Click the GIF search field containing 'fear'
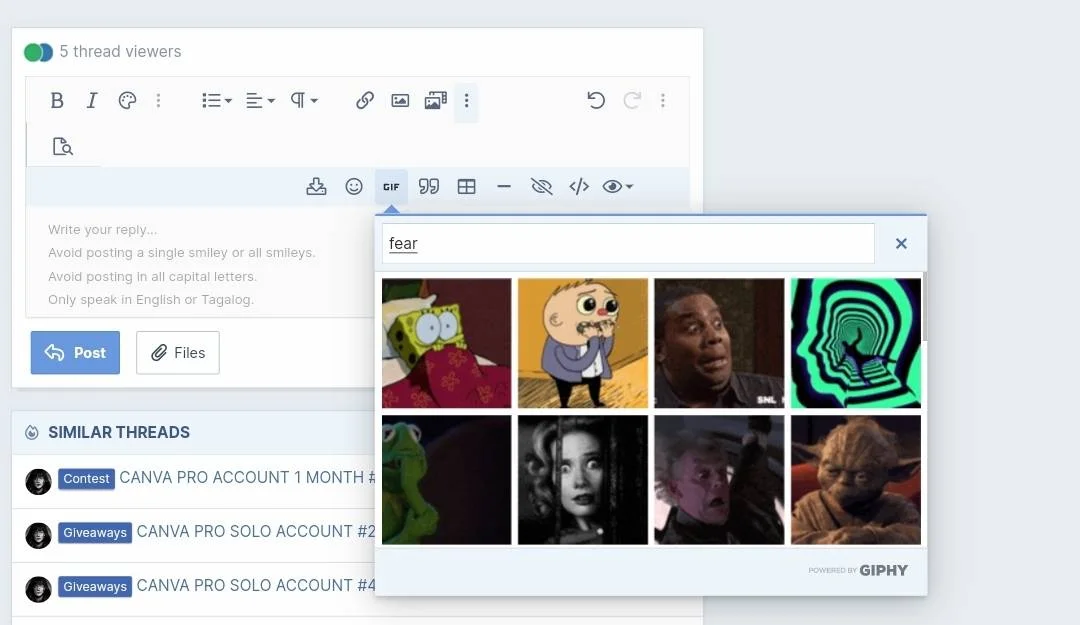The image size is (1080, 625). (628, 243)
